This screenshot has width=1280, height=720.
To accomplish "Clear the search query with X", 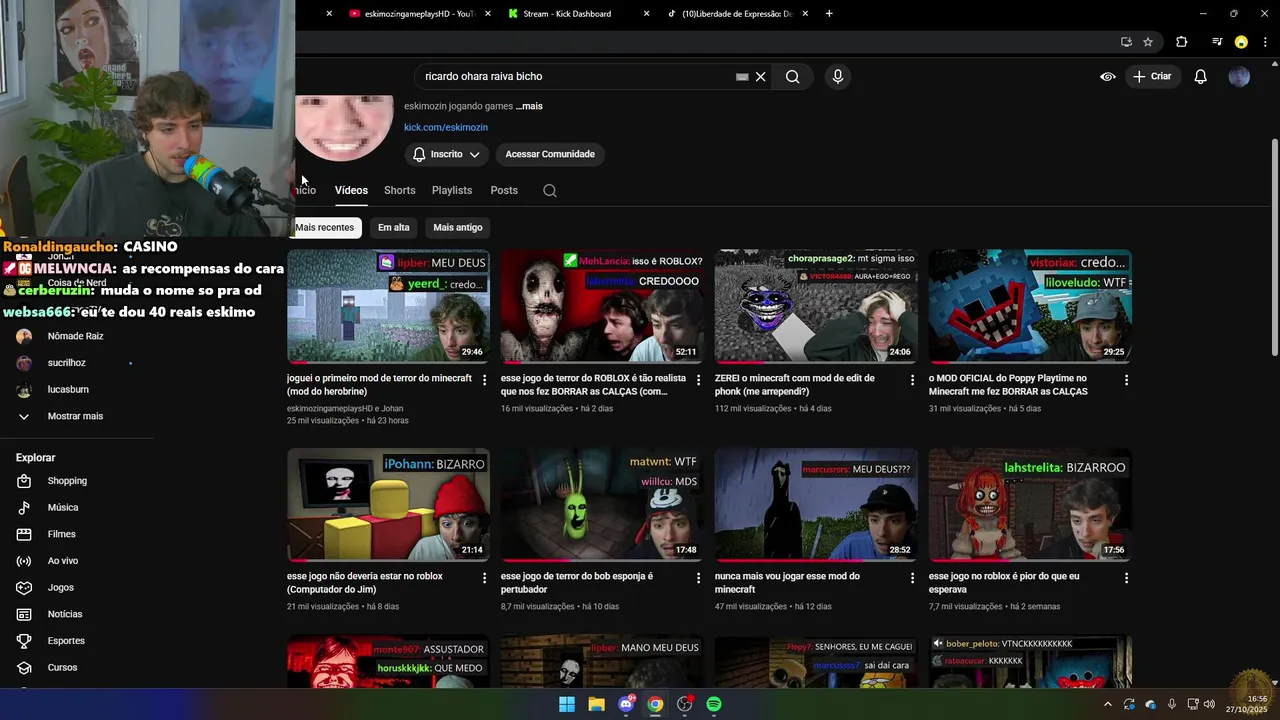I will point(760,77).
